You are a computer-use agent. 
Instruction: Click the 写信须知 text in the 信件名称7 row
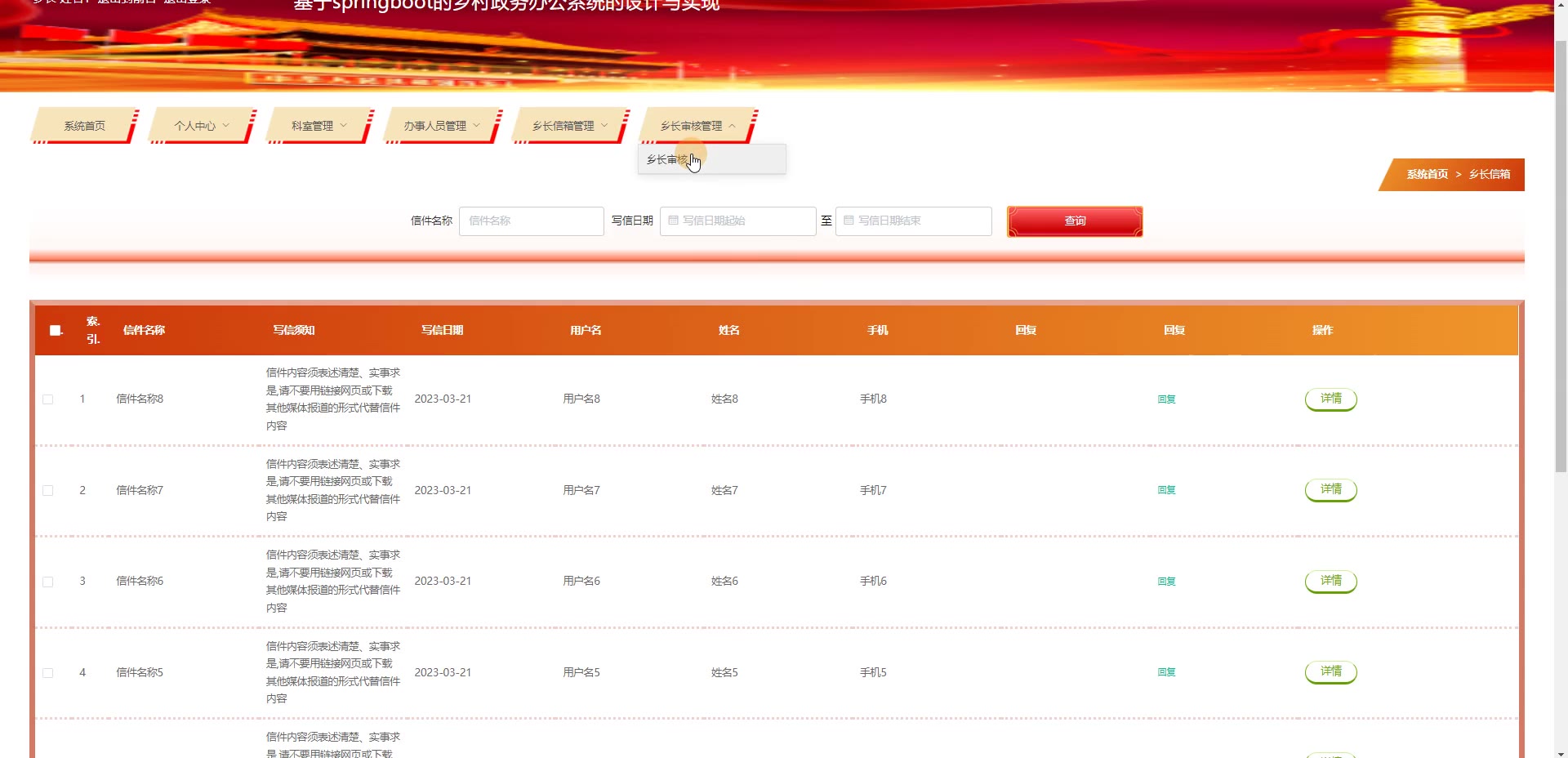point(333,490)
